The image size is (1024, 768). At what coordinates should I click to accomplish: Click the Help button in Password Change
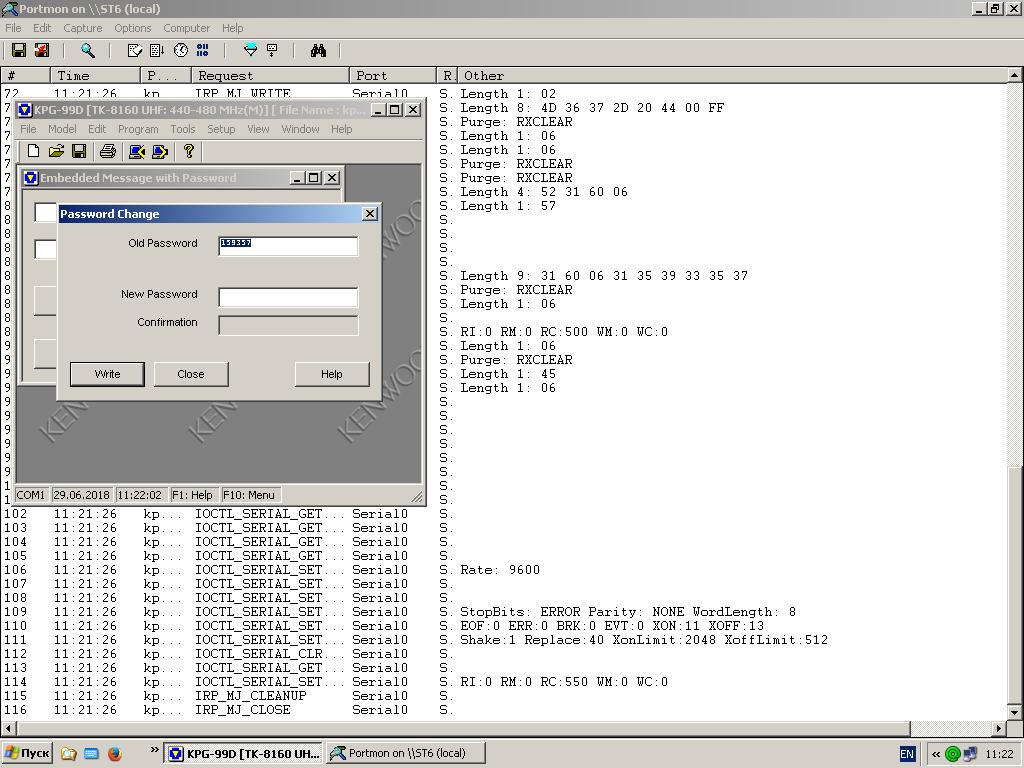tap(332, 374)
